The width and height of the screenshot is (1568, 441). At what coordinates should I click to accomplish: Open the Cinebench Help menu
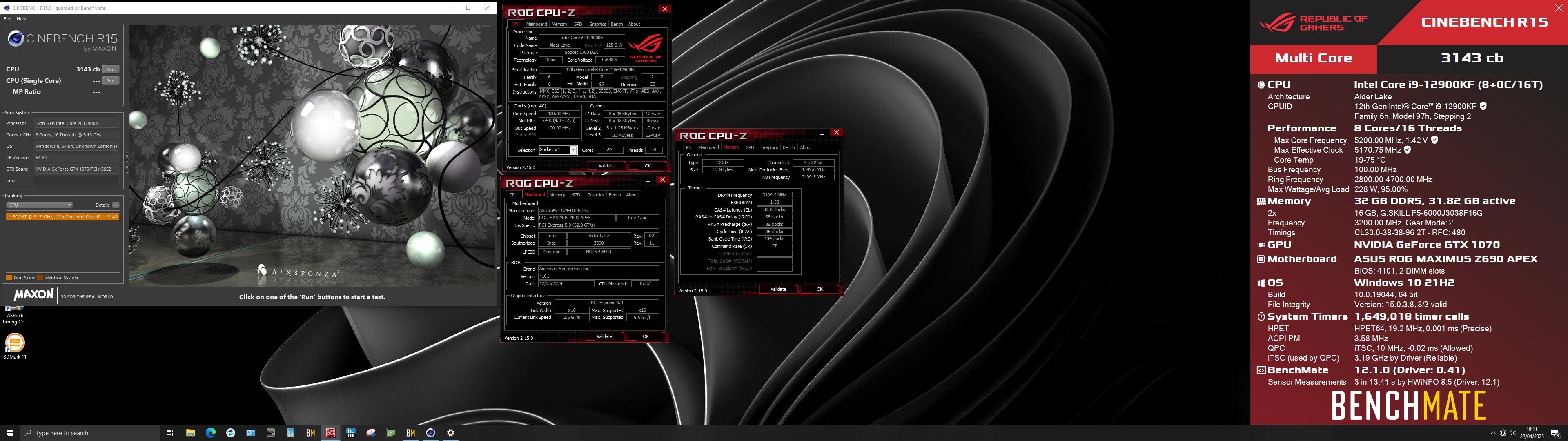[21, 19]
